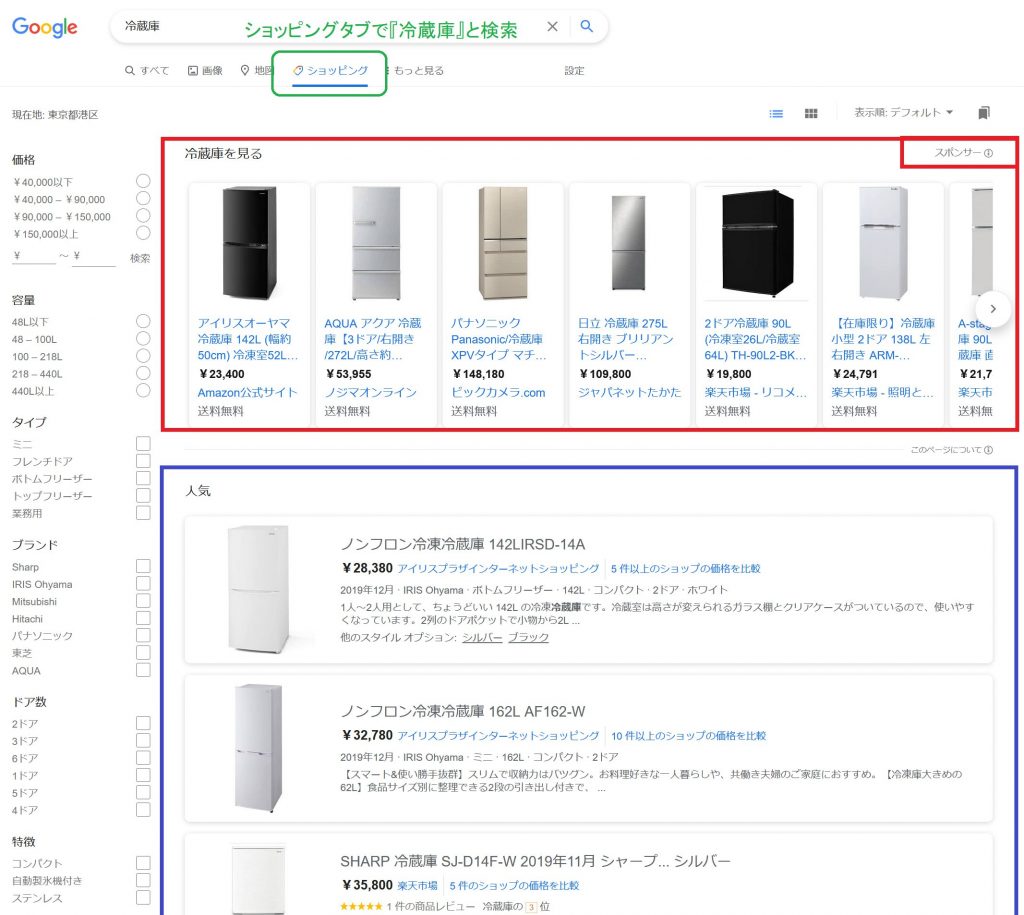
Task: Open the ジャパネットたかた seller link
Action: coord(630,393)
